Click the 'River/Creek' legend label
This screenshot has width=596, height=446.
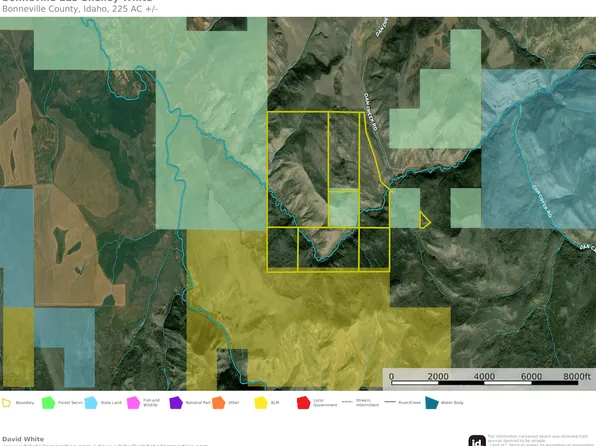click(x=409, y=403)
